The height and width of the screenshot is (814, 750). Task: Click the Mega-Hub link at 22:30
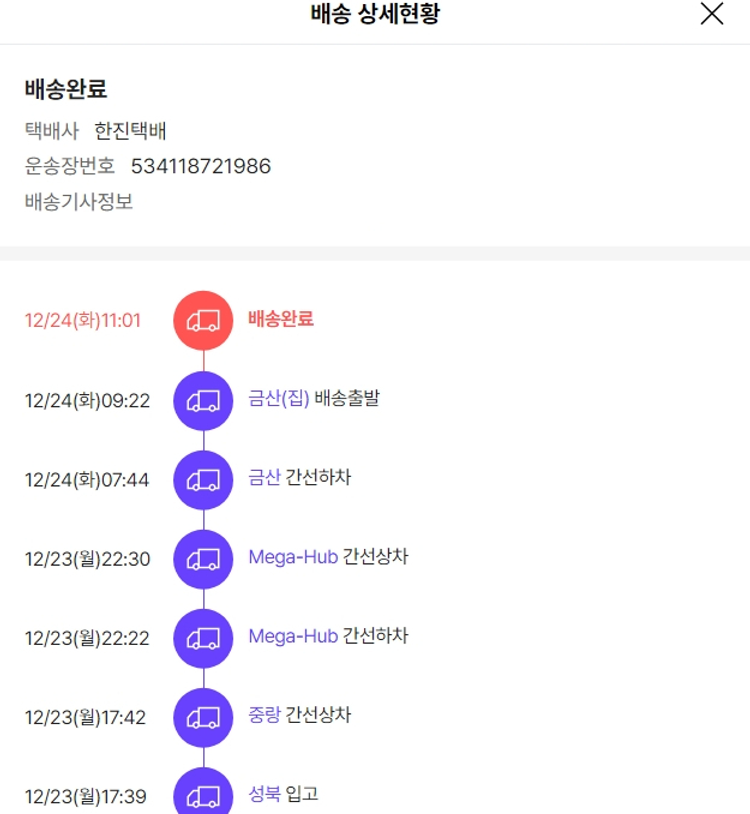pos(293,557)
